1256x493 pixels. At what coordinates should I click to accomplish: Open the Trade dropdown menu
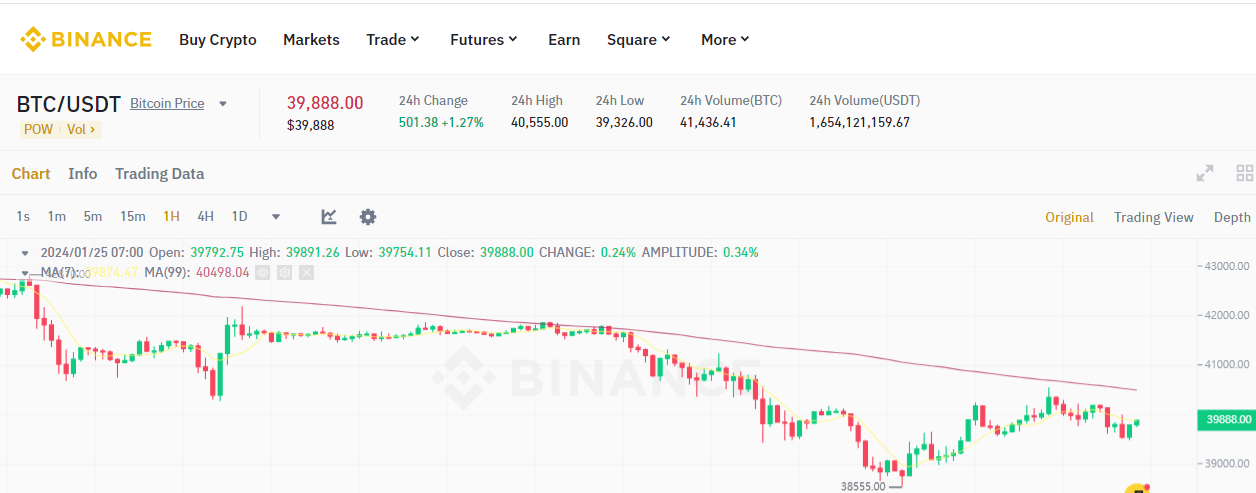pyautogui.click(x=393, y=40)
